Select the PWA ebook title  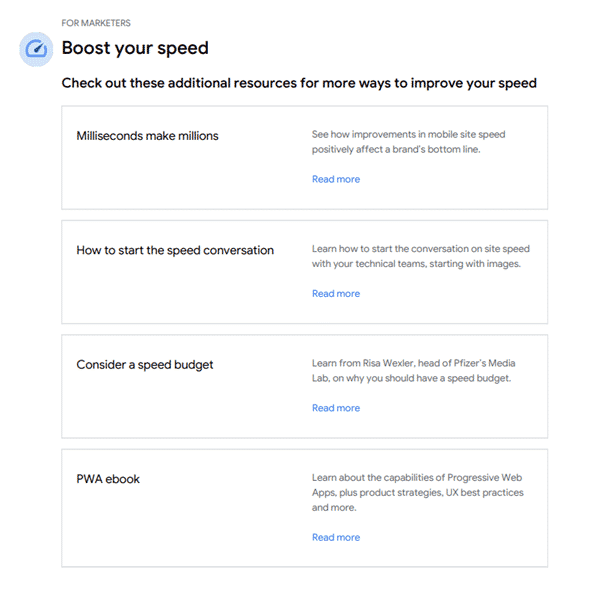(108, 479)
